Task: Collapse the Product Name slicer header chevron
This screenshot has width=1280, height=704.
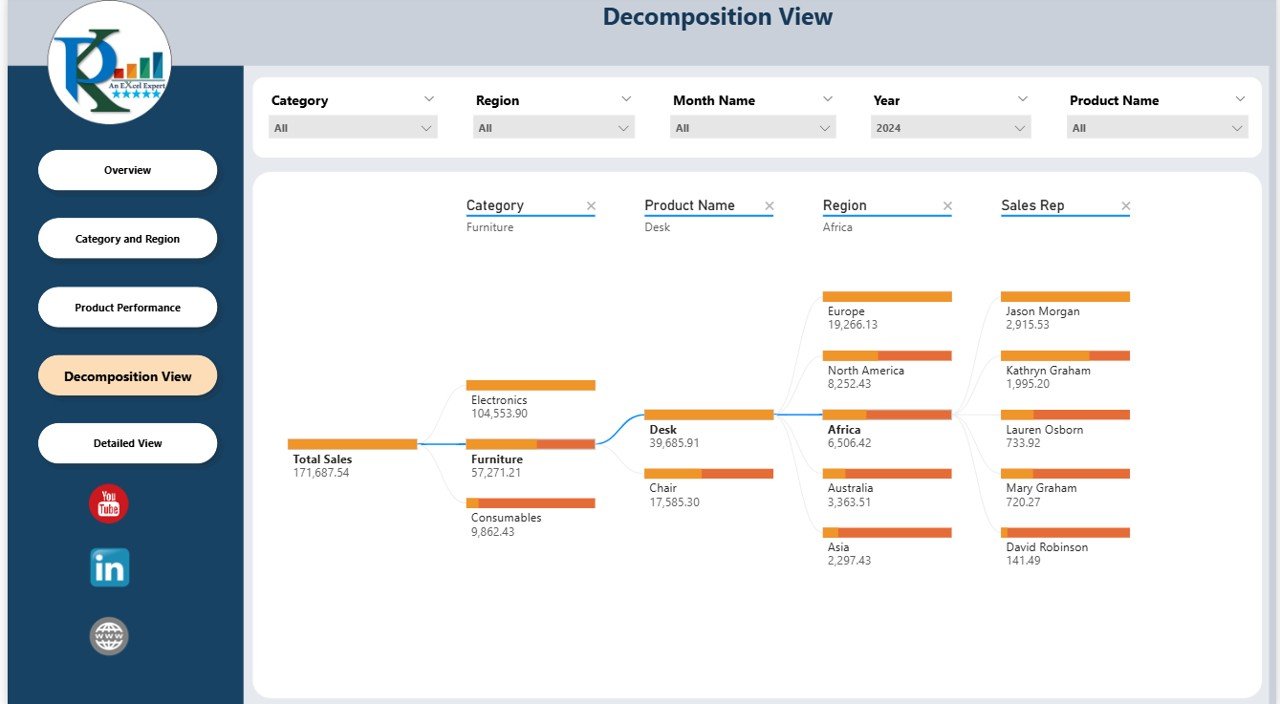Action: tap(1240, 99)
